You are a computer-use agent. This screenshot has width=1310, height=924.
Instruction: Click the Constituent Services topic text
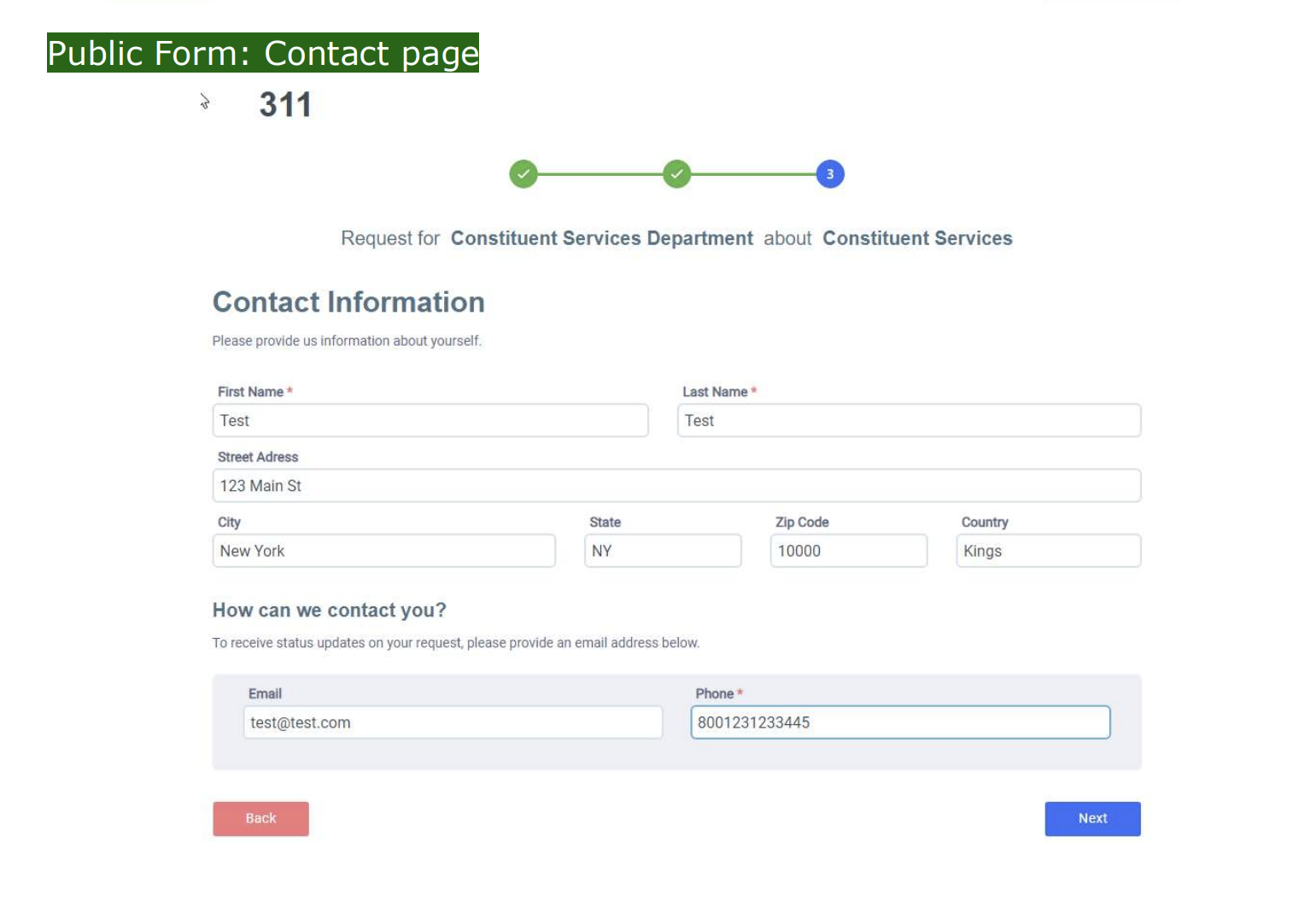[x=917, y=238]
